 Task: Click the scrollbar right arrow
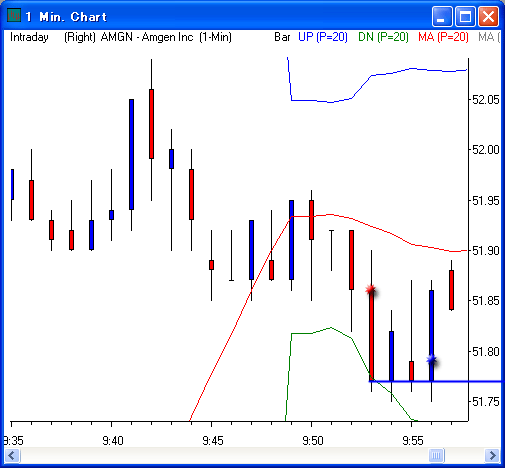492,455
